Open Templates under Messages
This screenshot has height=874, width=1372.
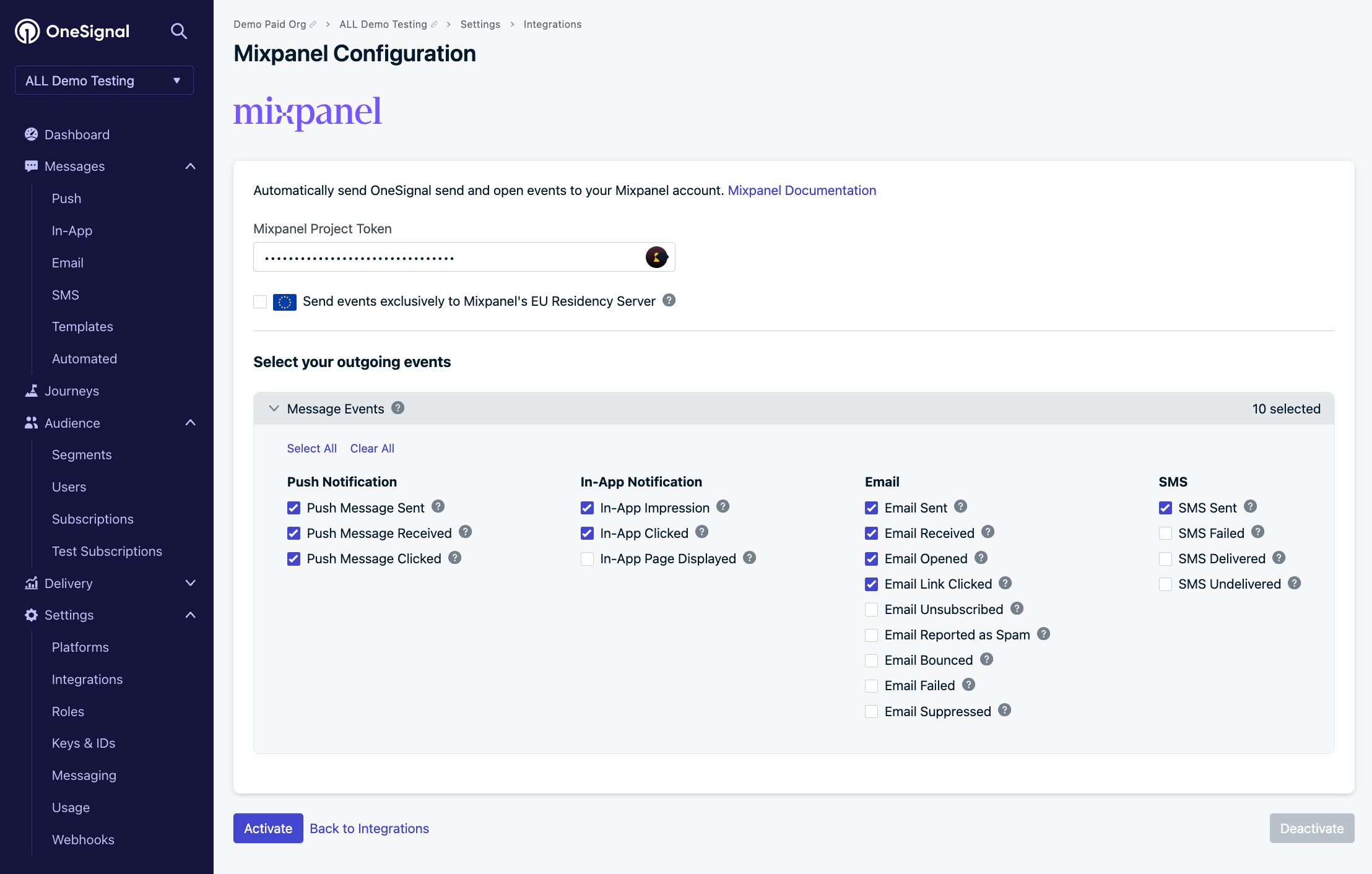point(82,326)
